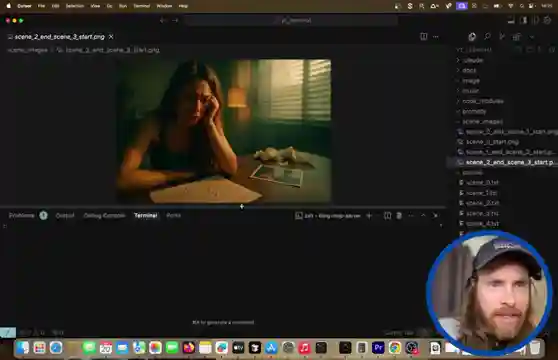Close the scene_2_end_scene_3_start.png tab
This screenshot has height=360, width=558.
111,37
